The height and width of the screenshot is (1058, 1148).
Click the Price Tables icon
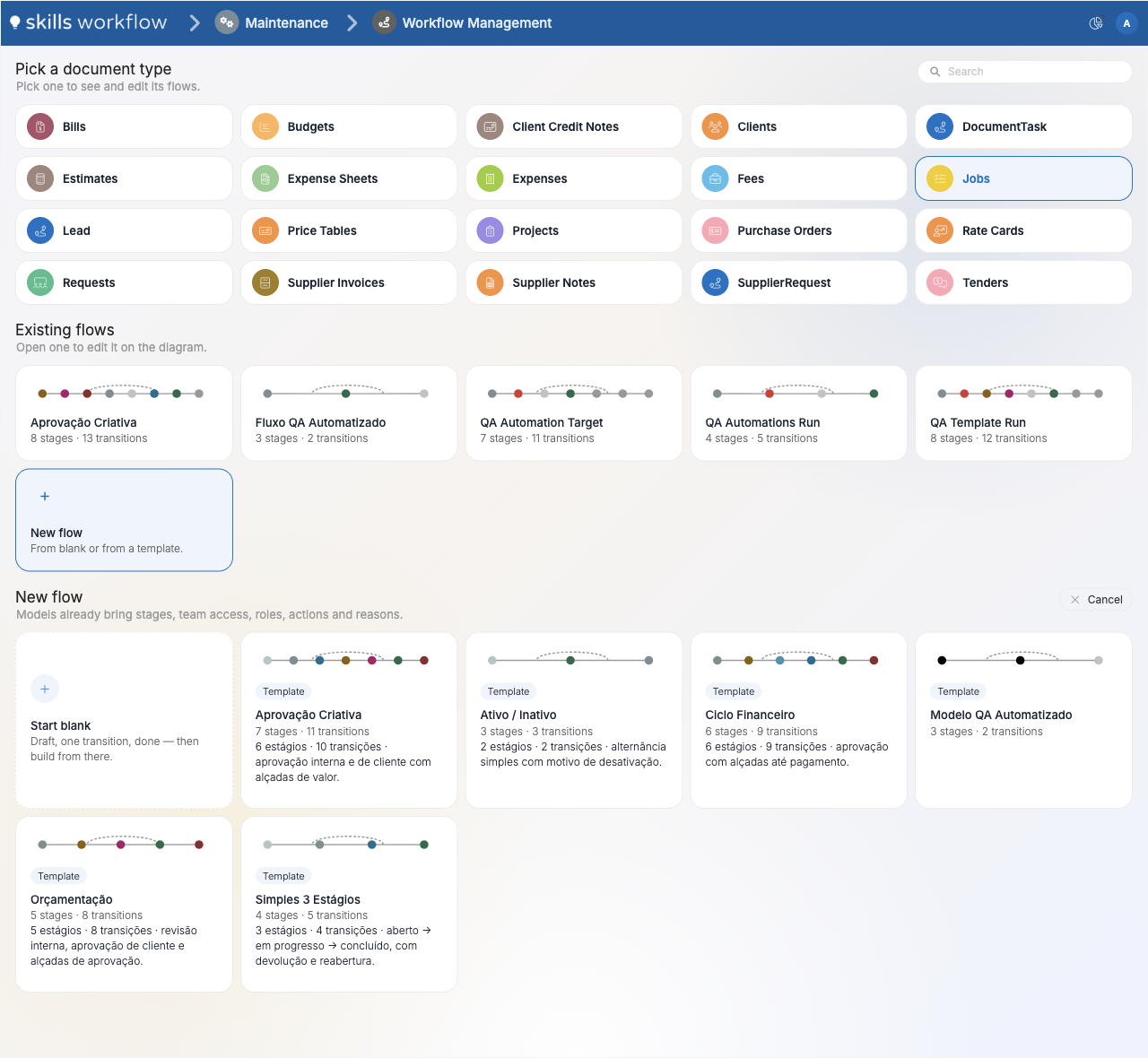point(265,230)
